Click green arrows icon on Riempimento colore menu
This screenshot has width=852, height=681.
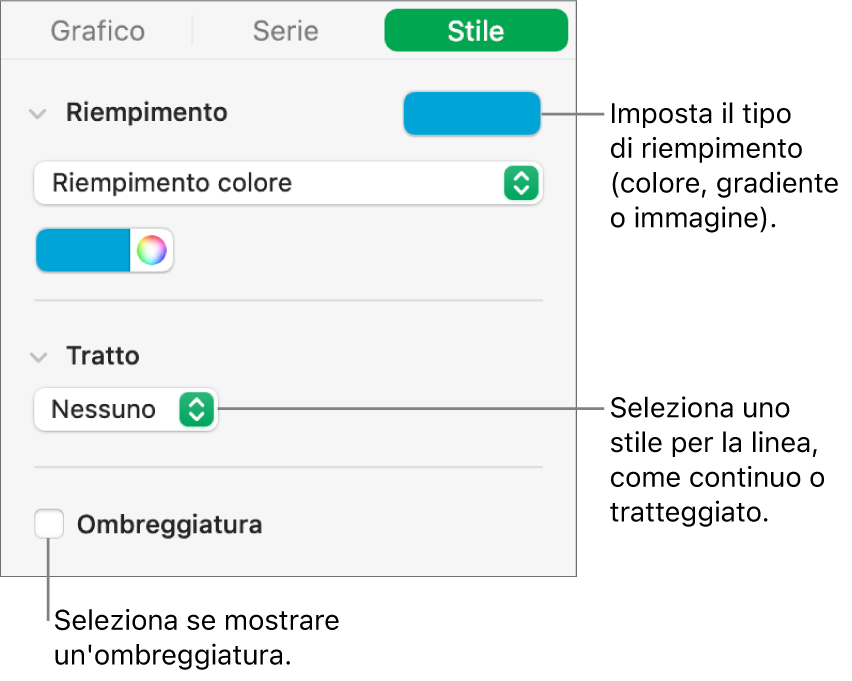tap(520, 183)
